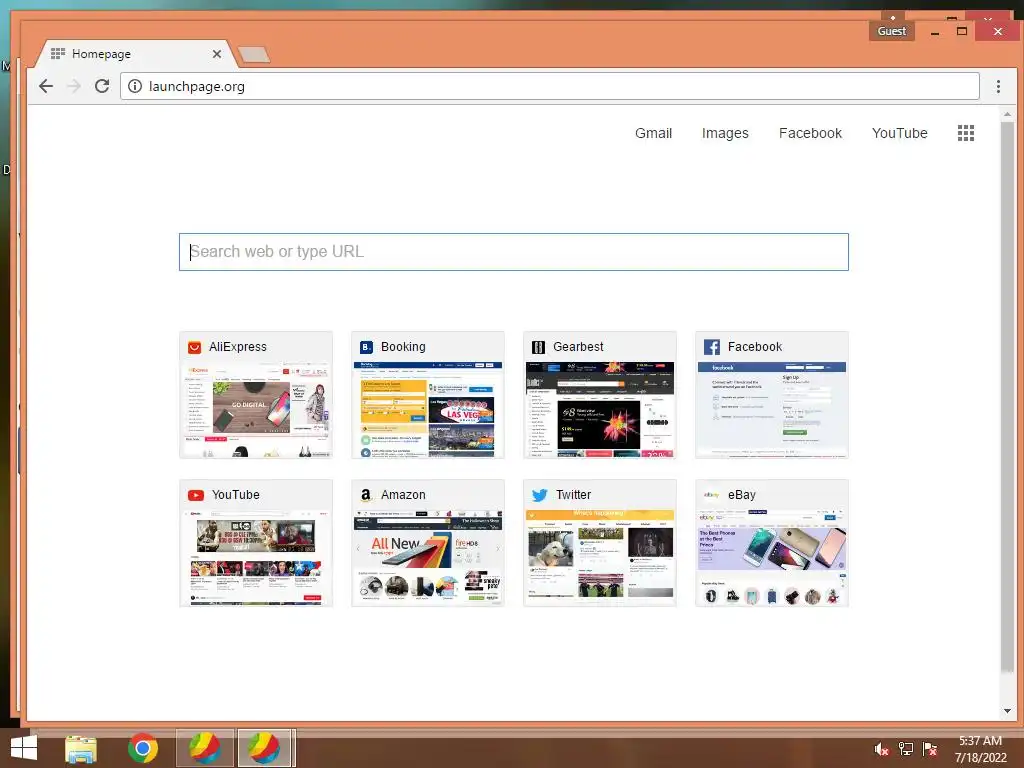This screenshot has width=1024, height=768.
Task: Click the AliExpress tile title text
Action: (x=238, y=347)
